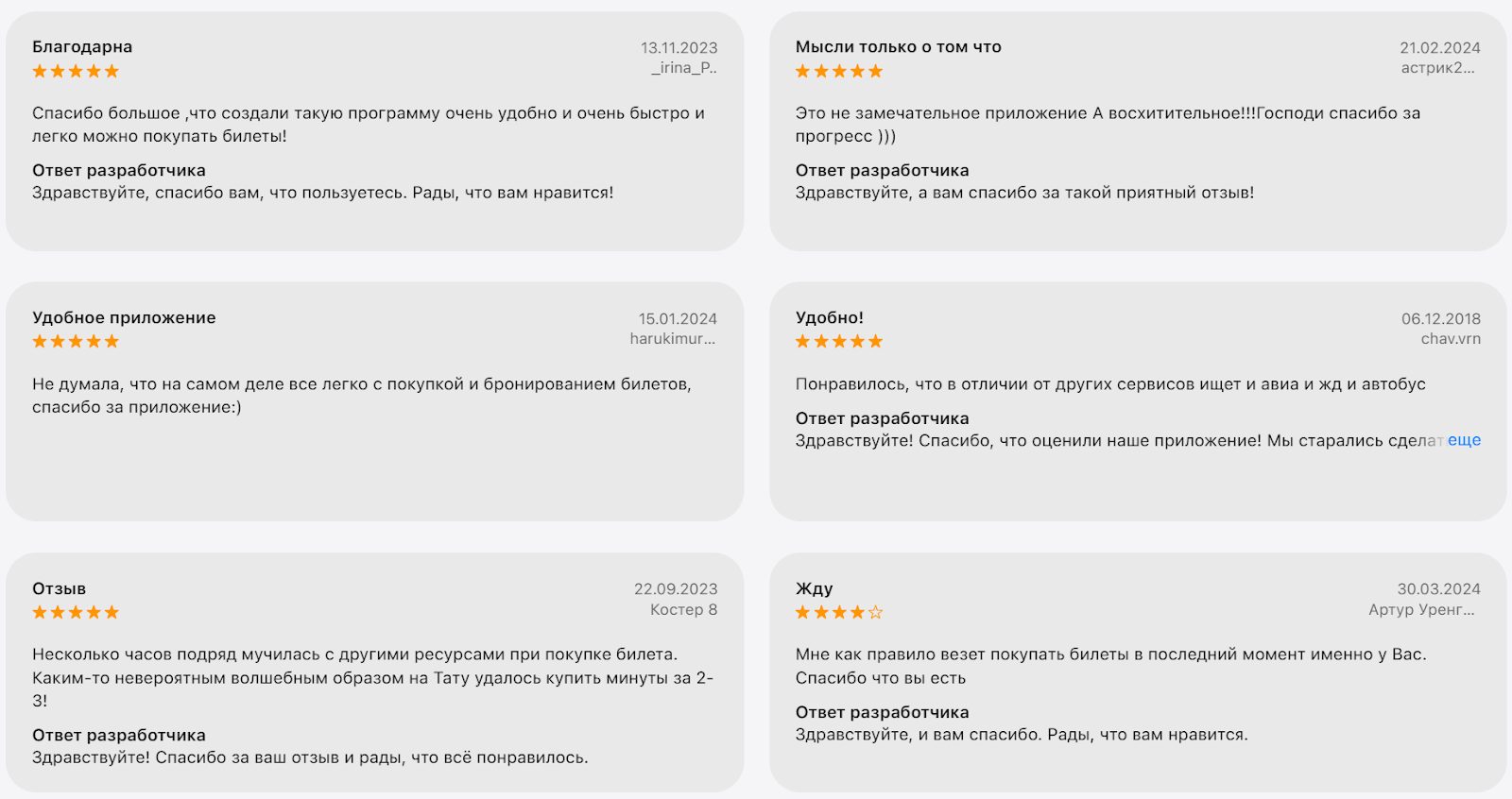Viewport: 1512px width, 799px height.
Task: Click the five stars under "Удобно!"
Action: [x=839, y=341]
